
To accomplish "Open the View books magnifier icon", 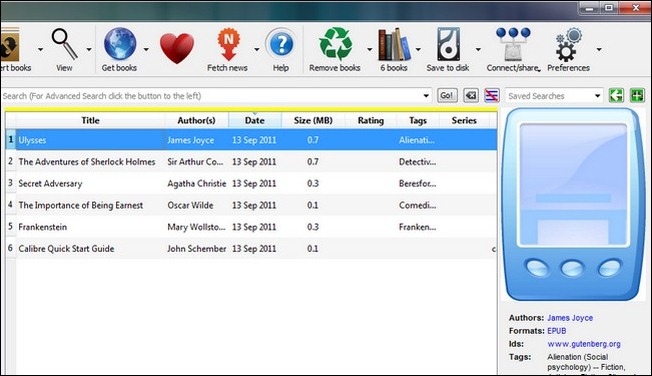I will 64,44.
